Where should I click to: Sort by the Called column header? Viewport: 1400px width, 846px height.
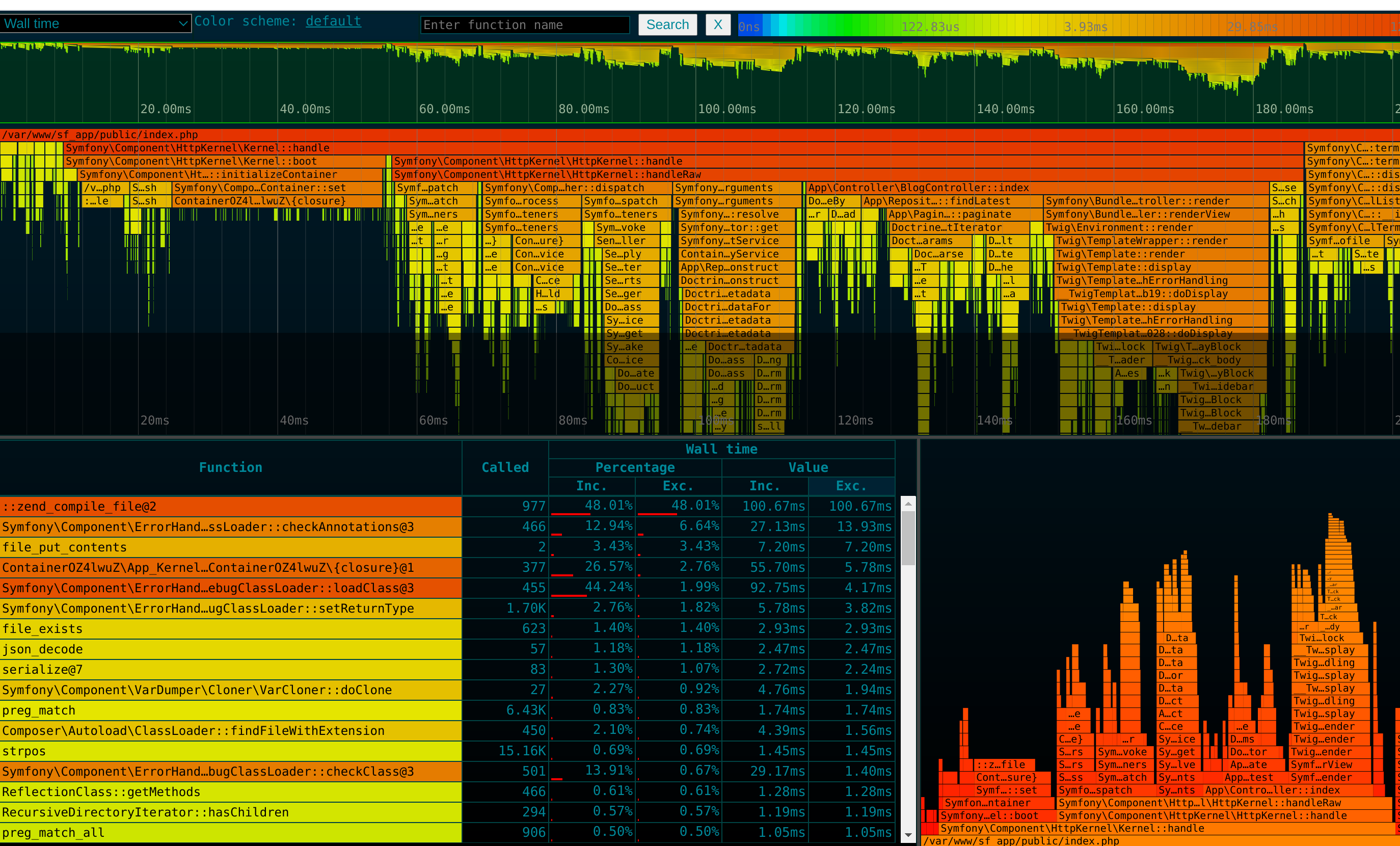(504, 467)
